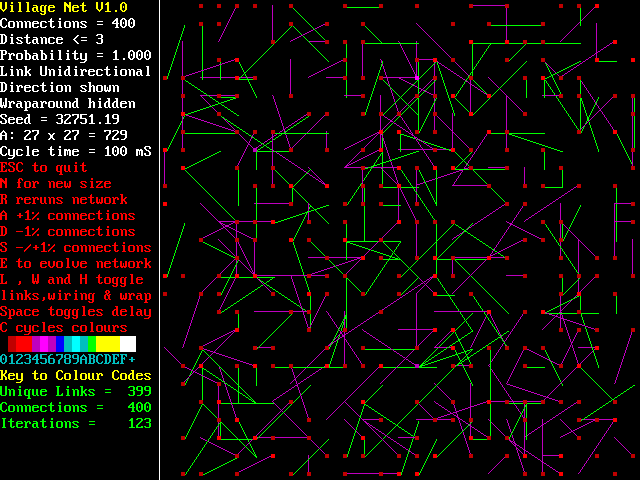Viewport: 640px width, 480px height.
Task: Click the 'Unique Links = 399' statistic
Action: pos(76,391)
